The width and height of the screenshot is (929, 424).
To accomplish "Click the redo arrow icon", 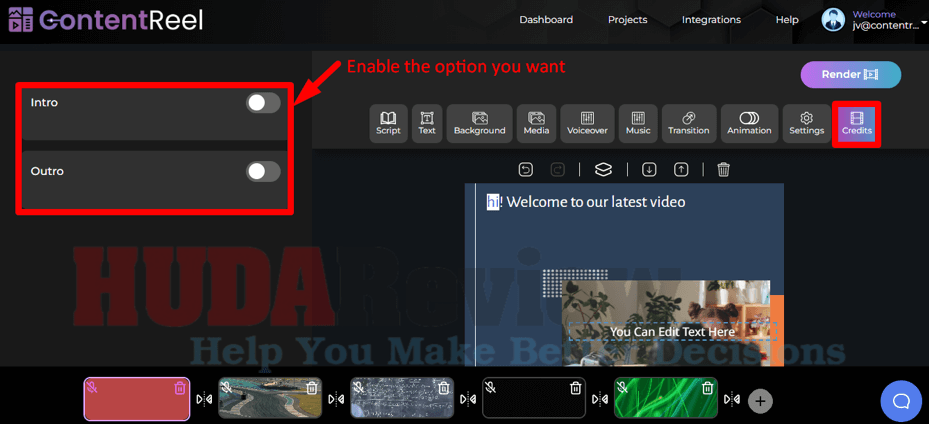I will point(558,170).
